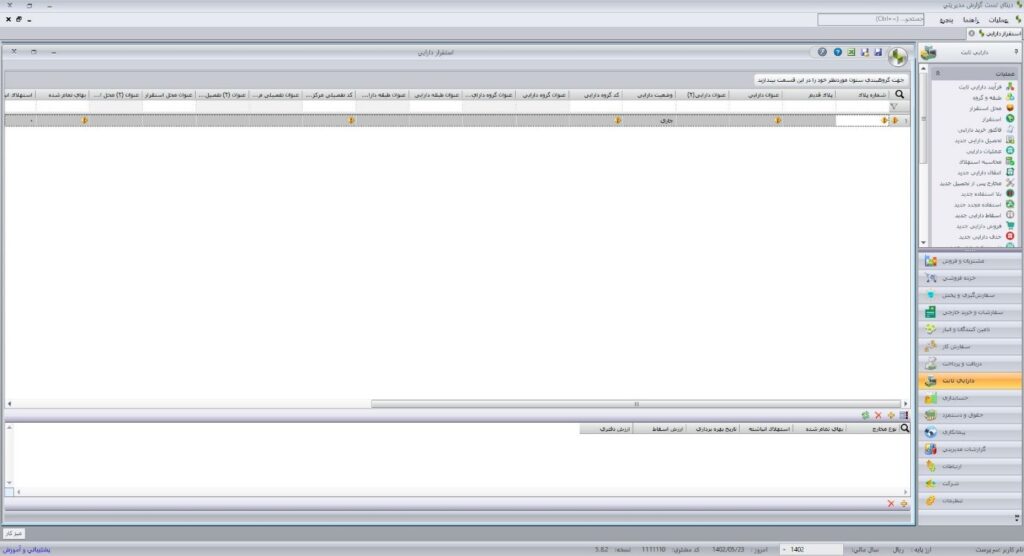Open عملیات menu in menu bar
This screenshot has width=1024, height=556.
click(x=998, y=20)
